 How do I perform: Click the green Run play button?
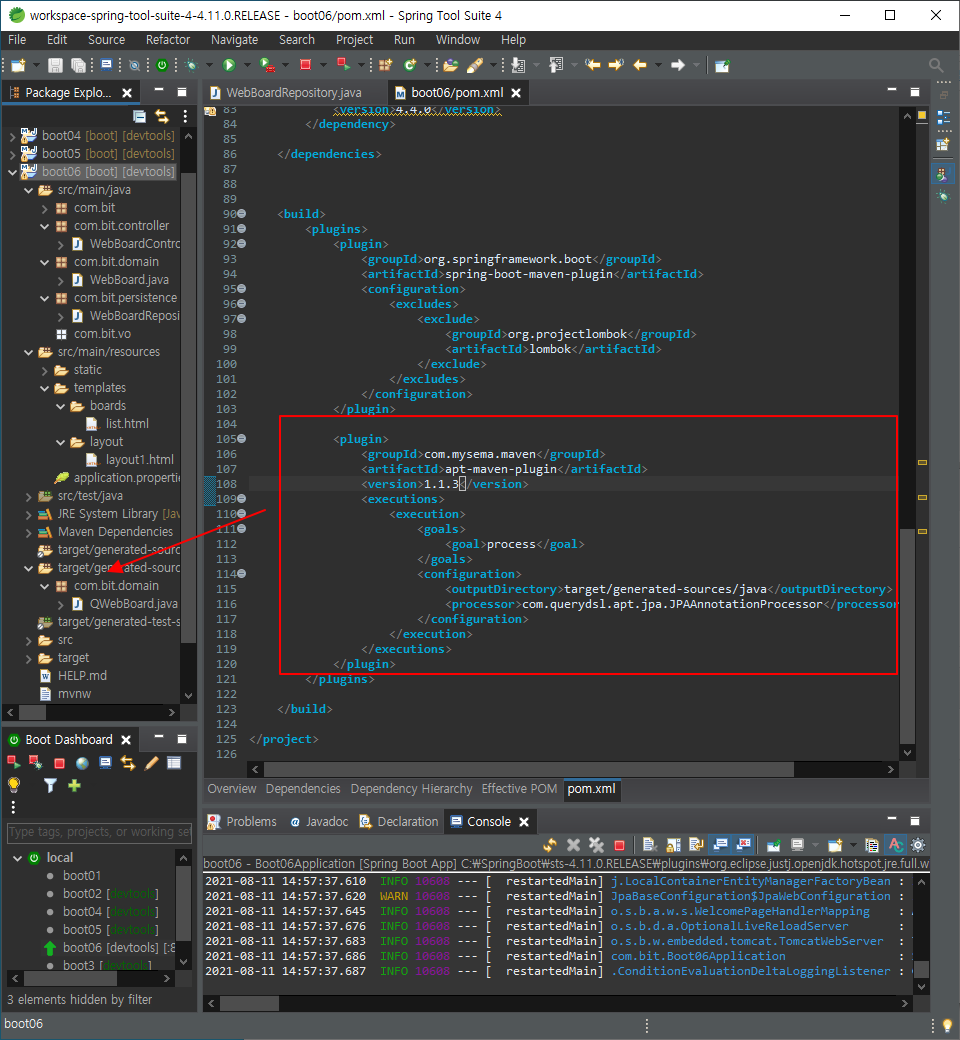(x=229, y=65)
